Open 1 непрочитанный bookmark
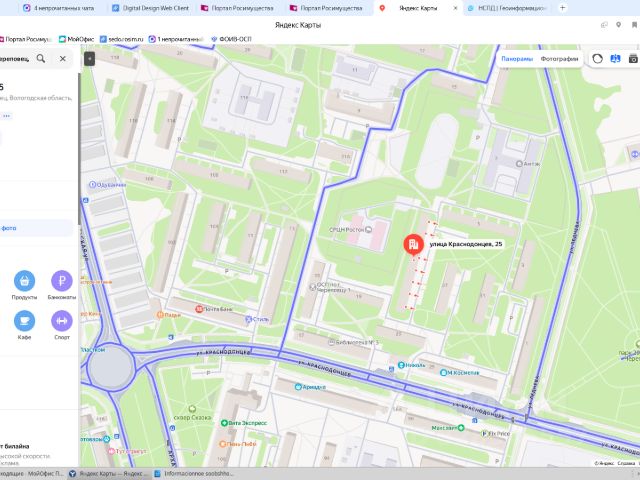The height and width of the screenshot is (480, 640). click(x=176, y=39)
